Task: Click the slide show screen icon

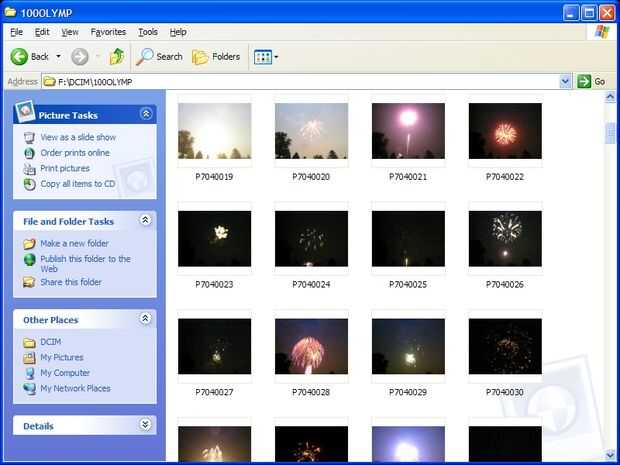Action: click(29, 138)
